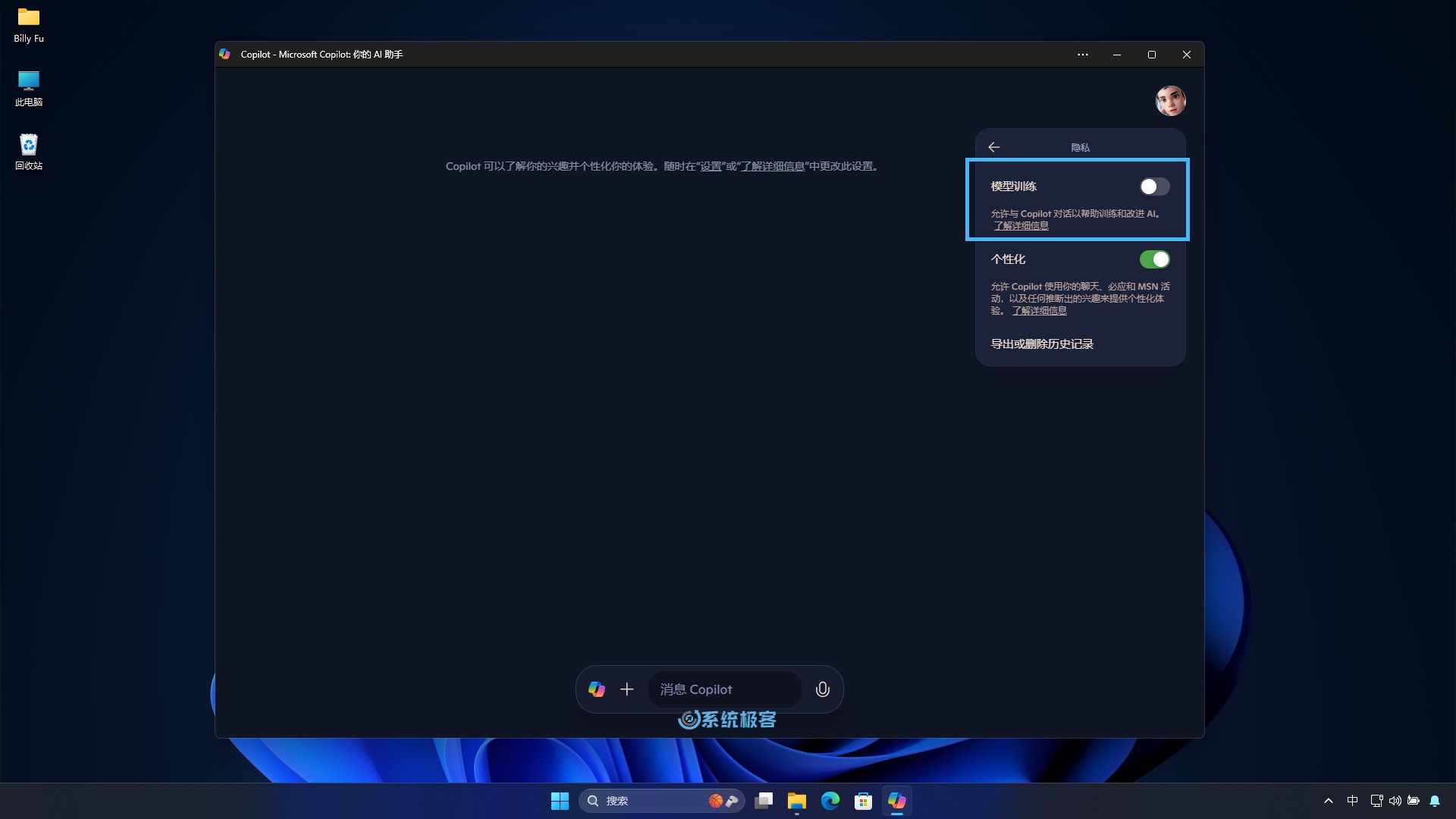
Task: Toggle the 模型训练 switch
Action: [1154, 187]
